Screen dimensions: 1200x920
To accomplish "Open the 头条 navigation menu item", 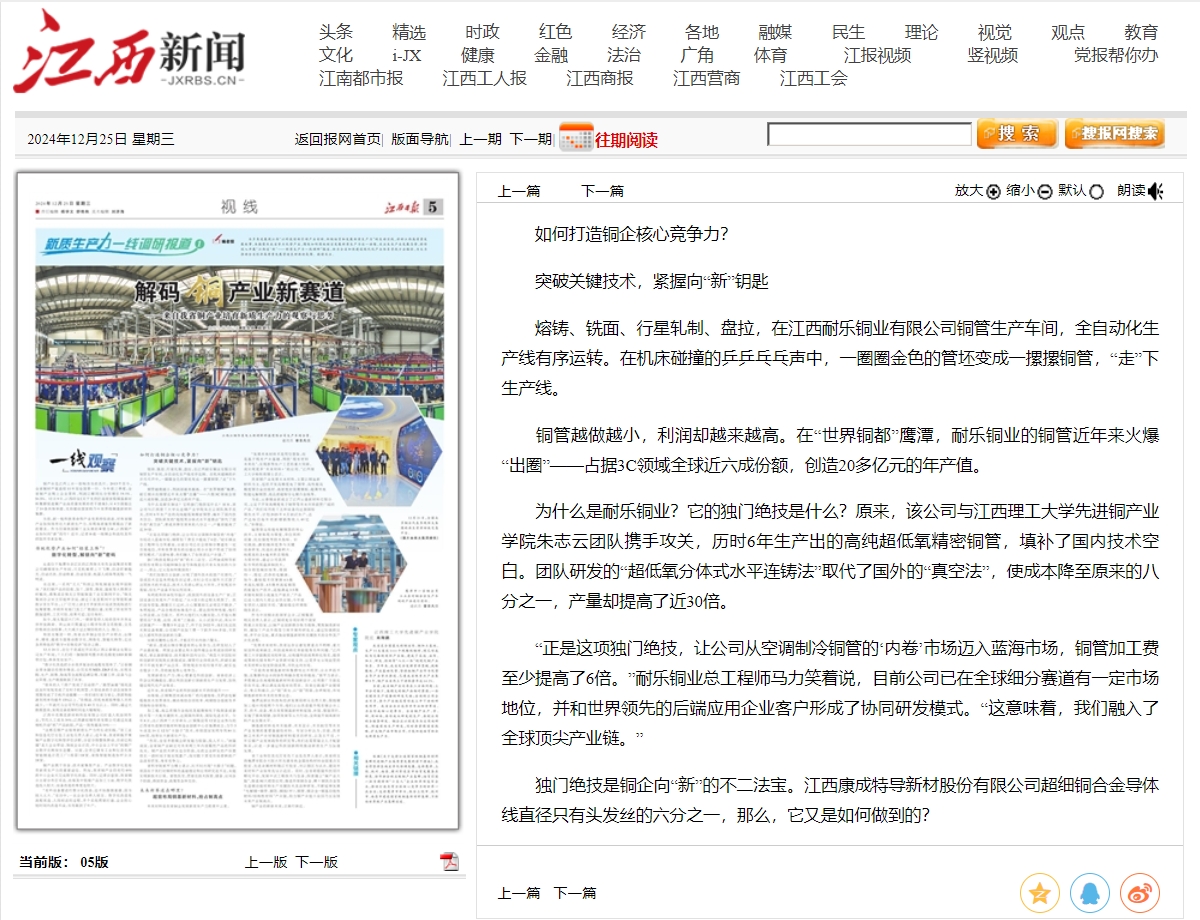I will point(336,32).
